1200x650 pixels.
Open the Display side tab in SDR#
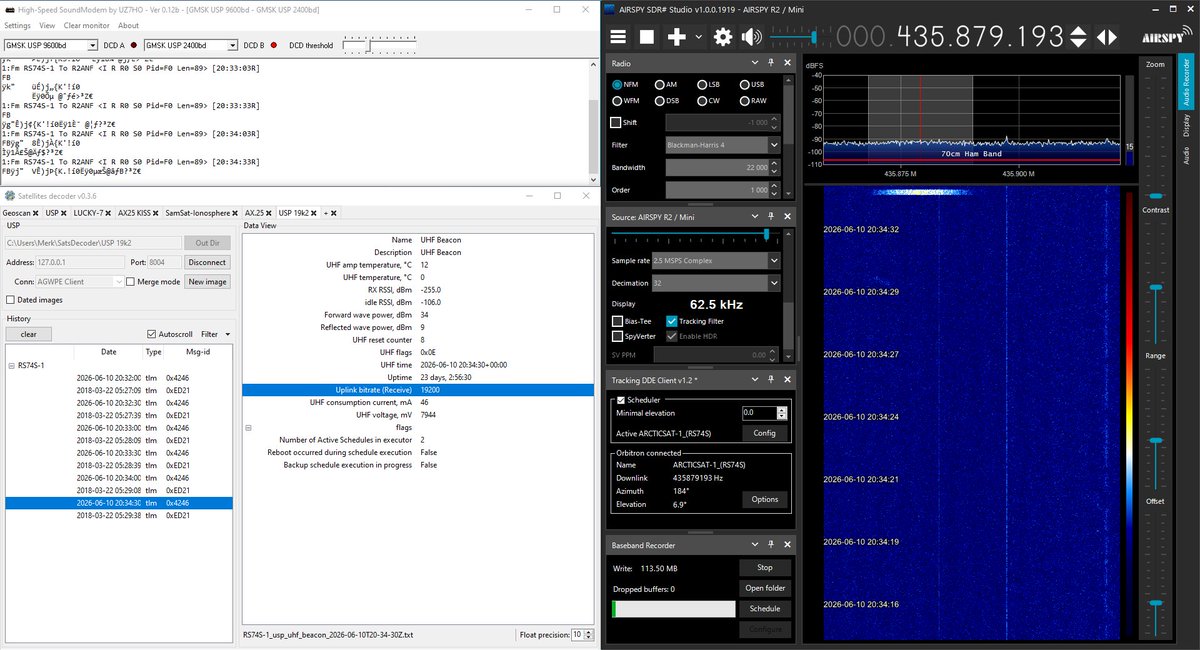point(1186,125)
